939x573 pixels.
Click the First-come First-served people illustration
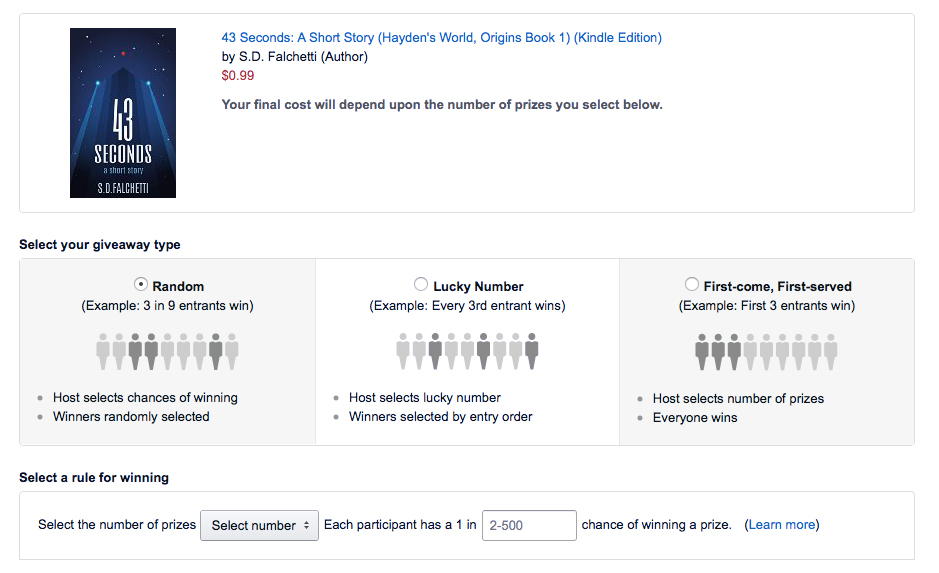tap(767, 351)
